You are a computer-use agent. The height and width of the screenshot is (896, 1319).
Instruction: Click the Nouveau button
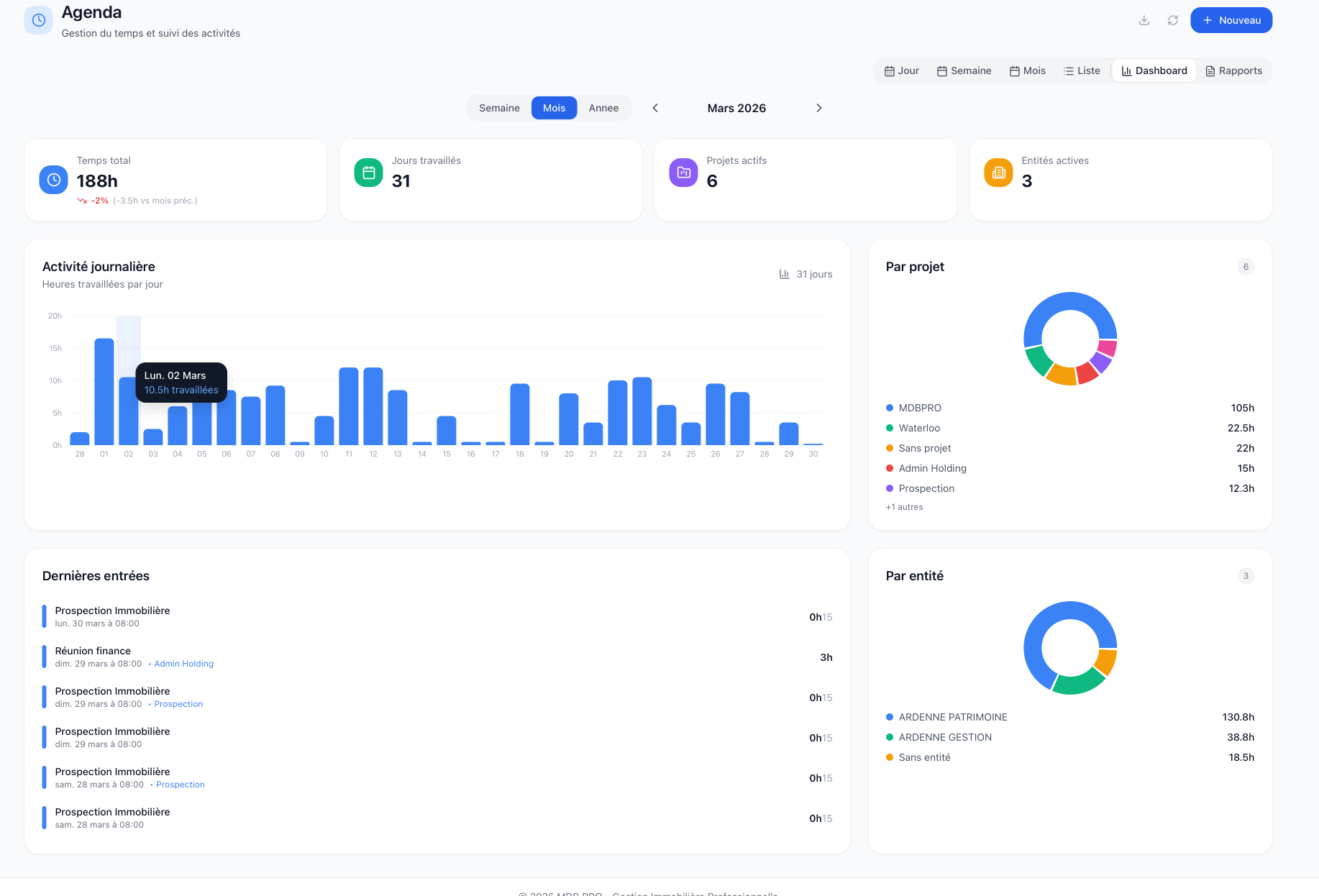pos(1231,20)
